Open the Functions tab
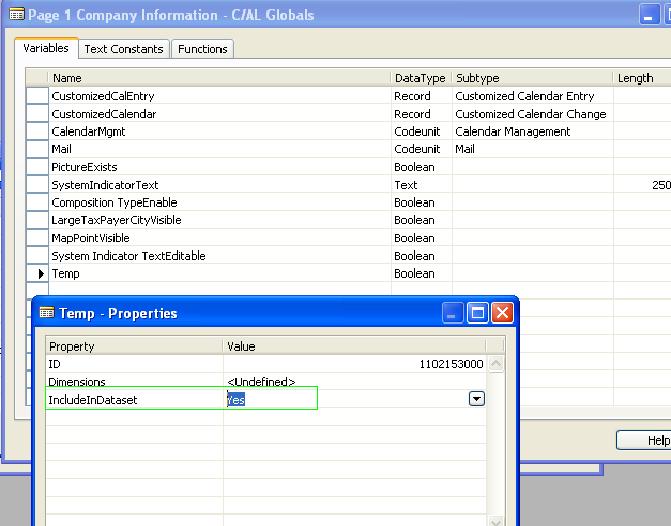This screenshot has height=526, width=671. [202, 49]
